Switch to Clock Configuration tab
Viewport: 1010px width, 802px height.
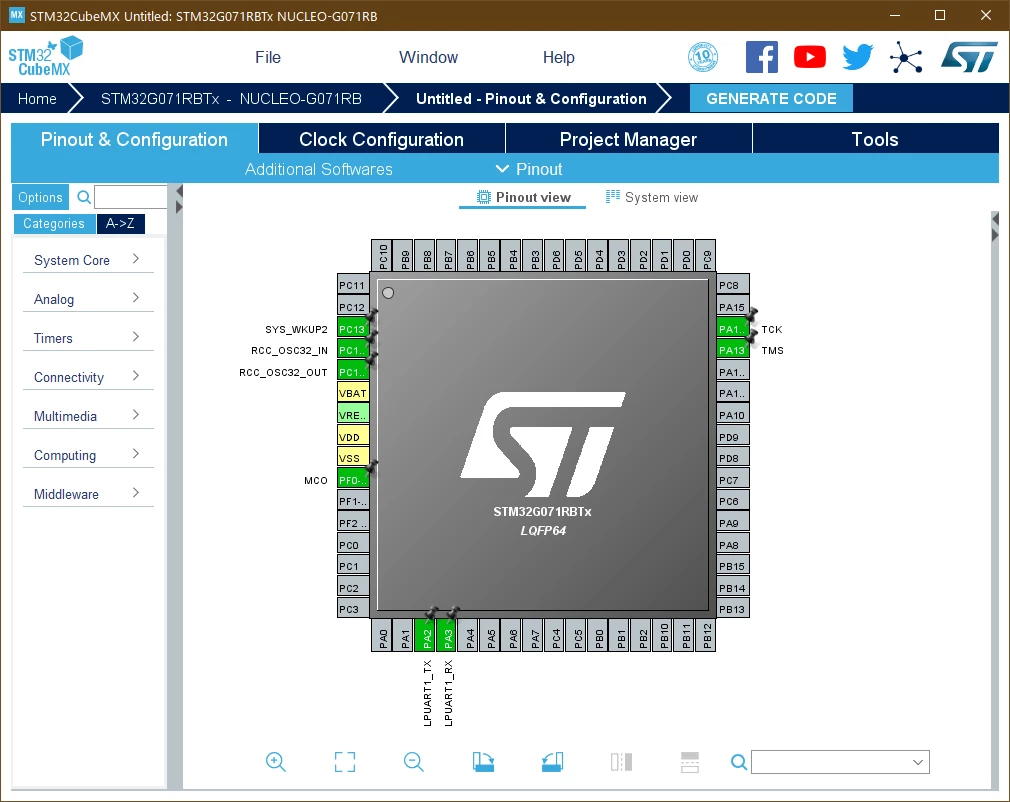(x=381, y=139)
